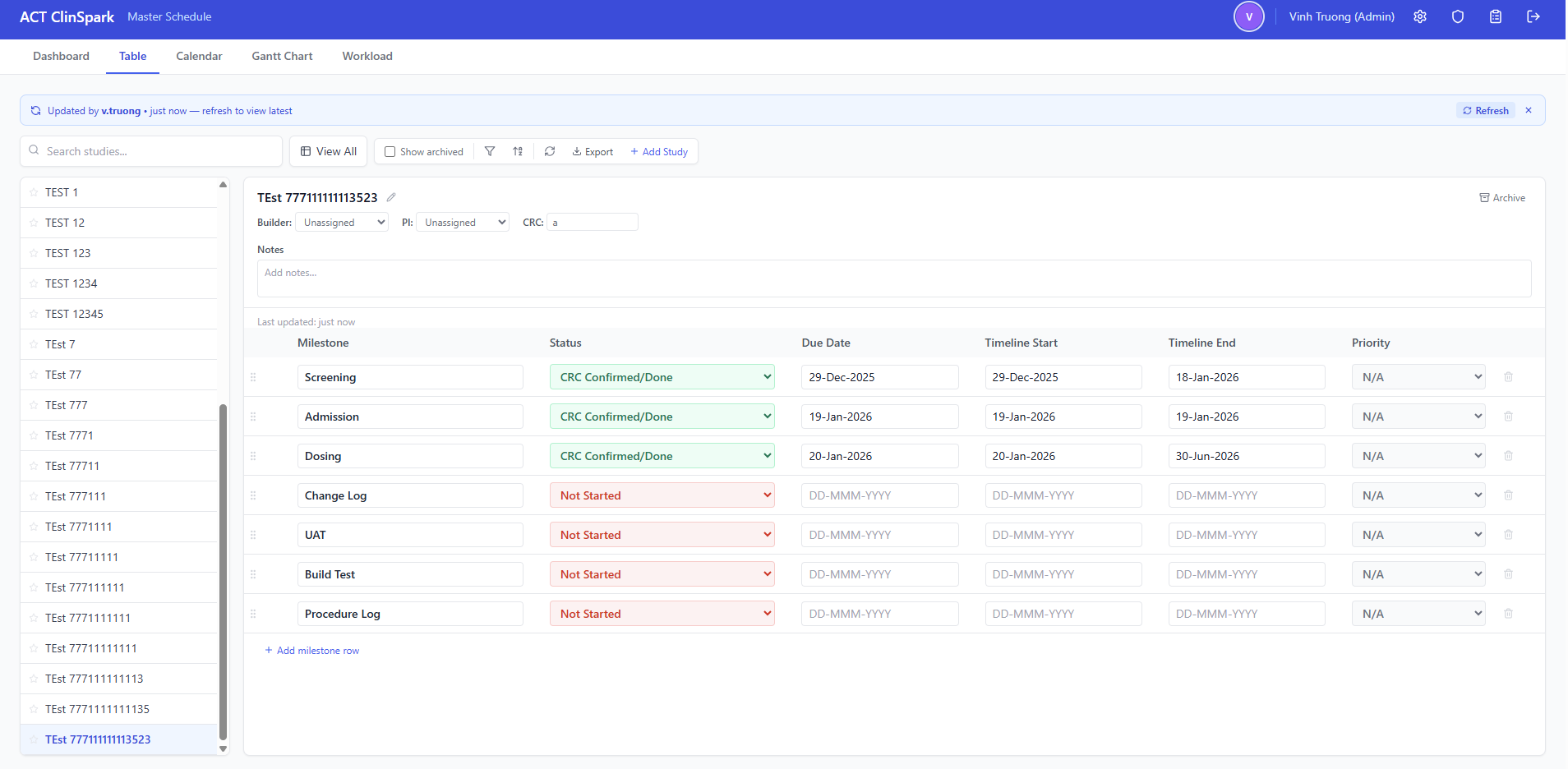Delete the Change Log milestone row
Image resolution: width=1568 pixels, height=769 pixels.
tap(1509, 495)
